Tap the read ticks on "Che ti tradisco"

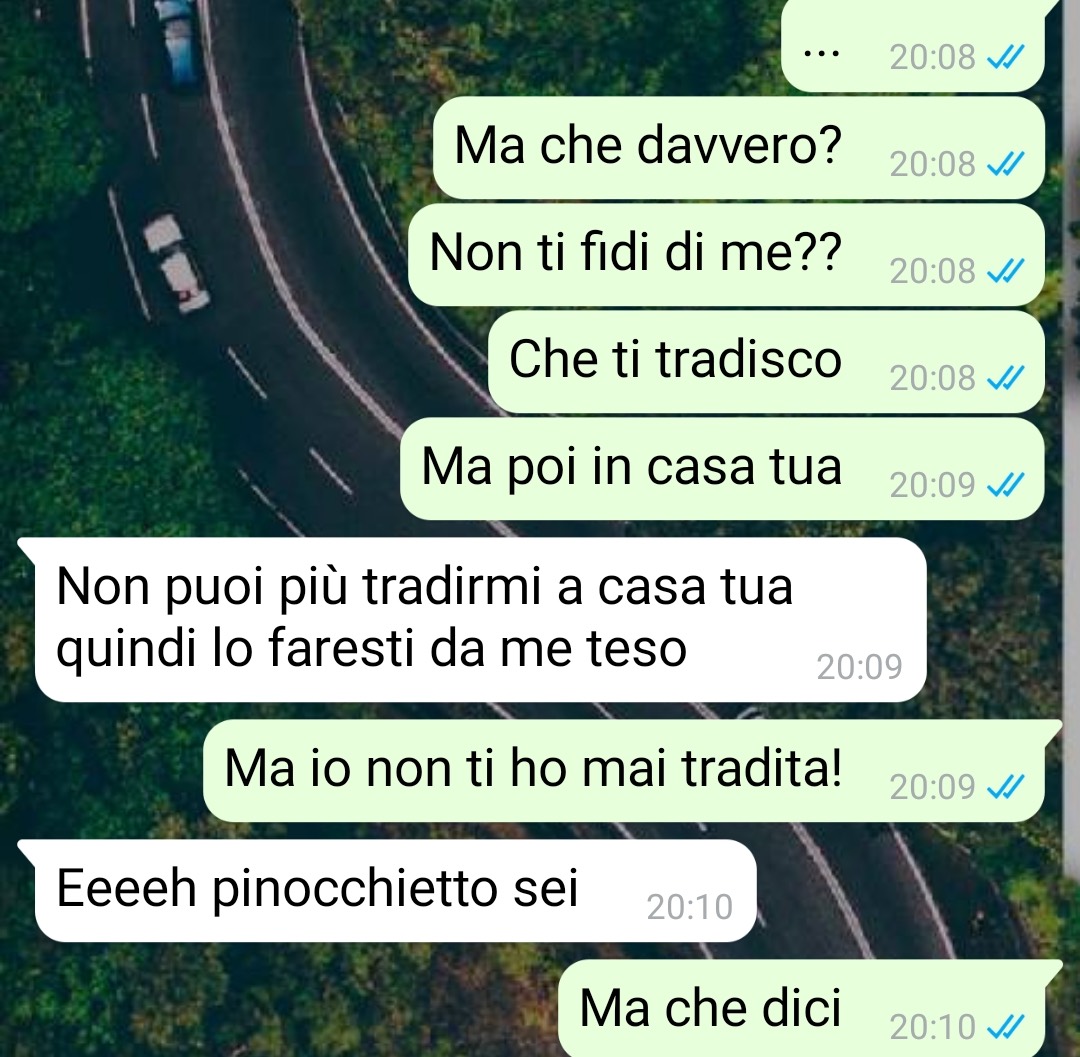1006,378
